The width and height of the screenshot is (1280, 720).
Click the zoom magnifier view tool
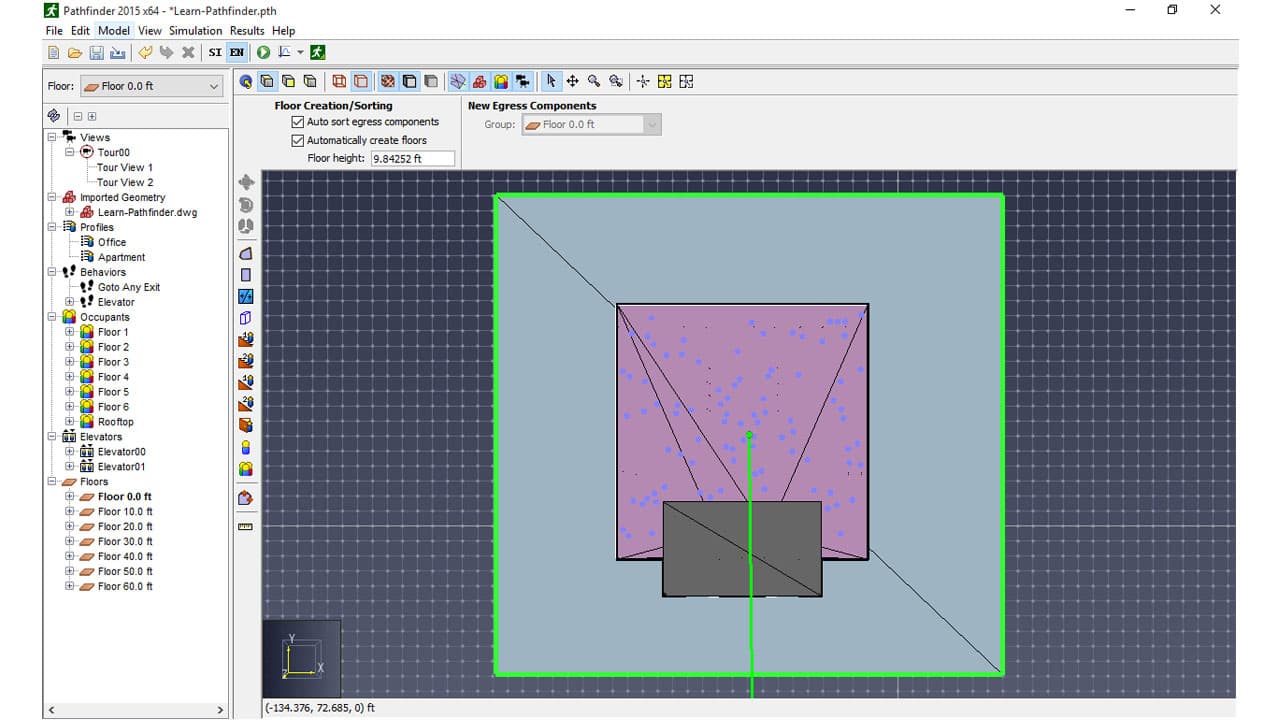tap(594, 82)
